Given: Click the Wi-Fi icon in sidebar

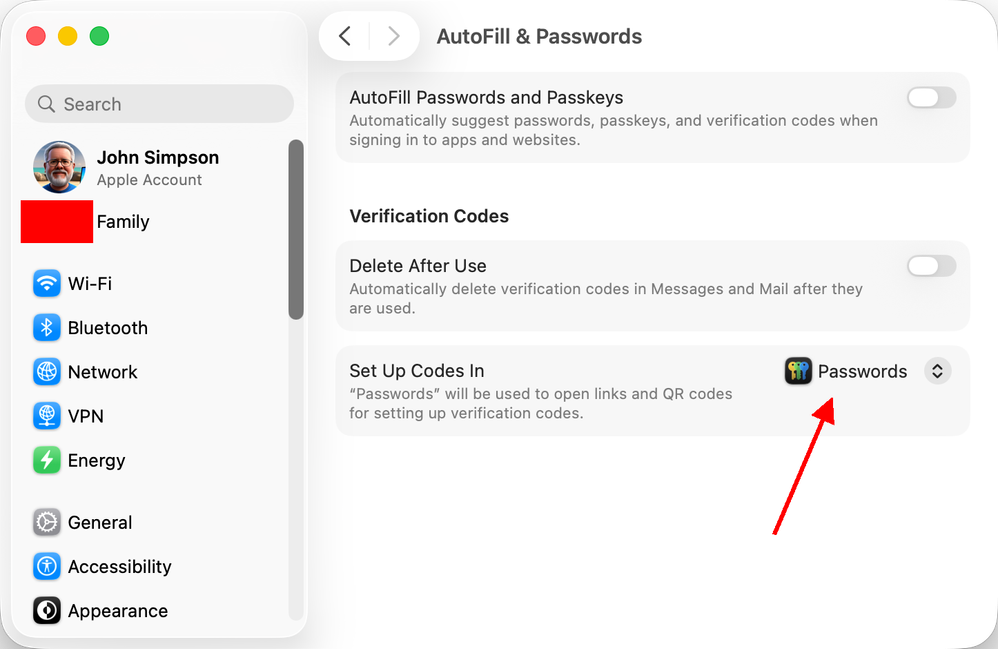Looking at the screenshot, I should 47,284.
